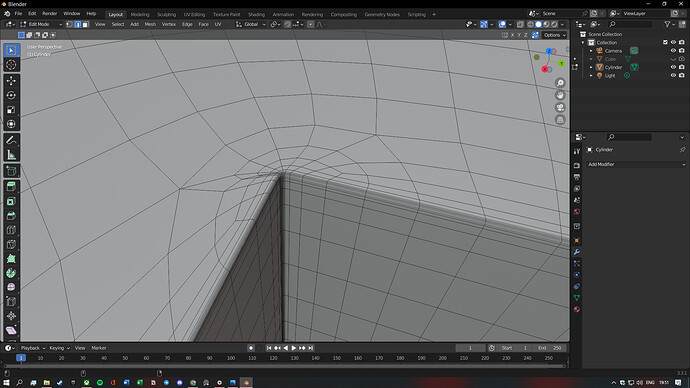Pick the Annotate tool
The image size is (690, 388).
pos(11,140)
